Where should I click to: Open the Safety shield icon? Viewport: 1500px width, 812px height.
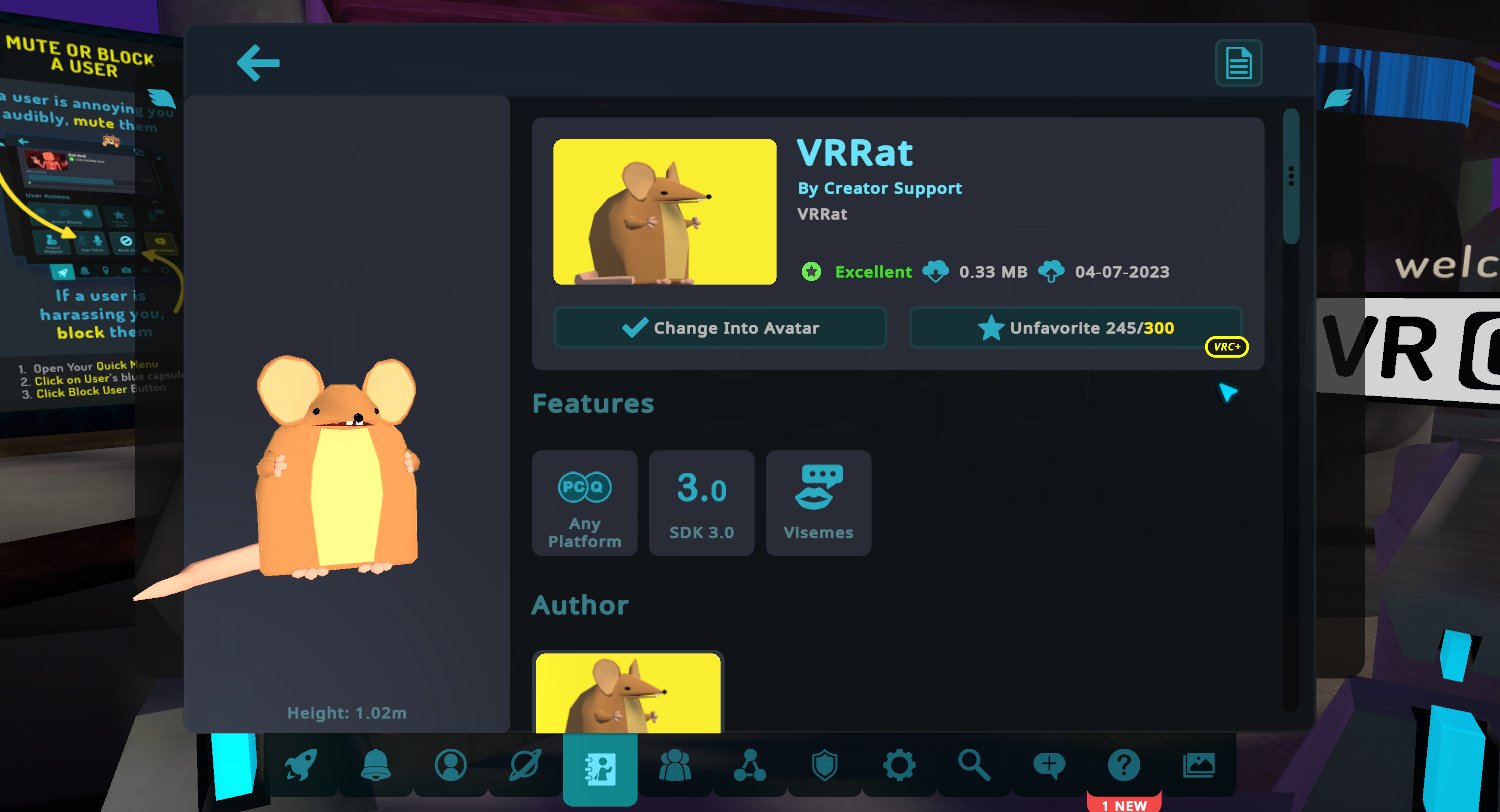(824, 764)
